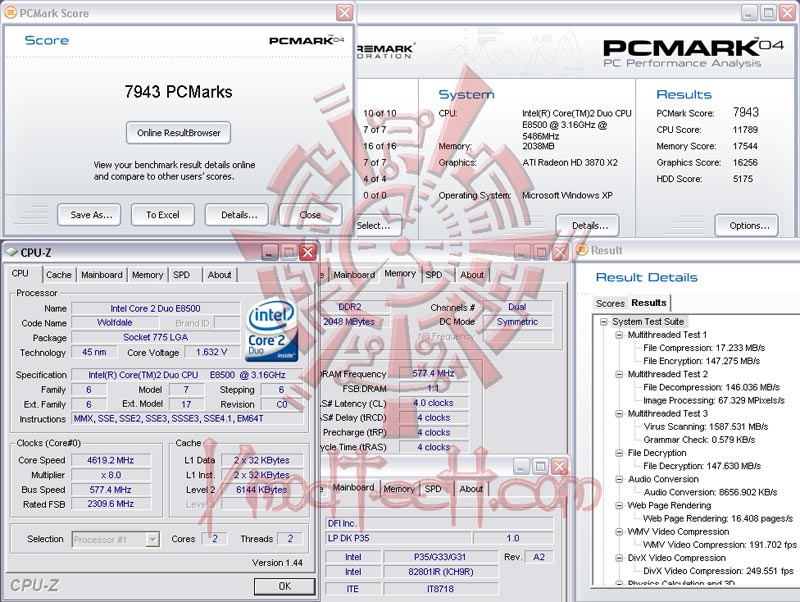Open the Online ResultBrowser

[x=178, y=133]
